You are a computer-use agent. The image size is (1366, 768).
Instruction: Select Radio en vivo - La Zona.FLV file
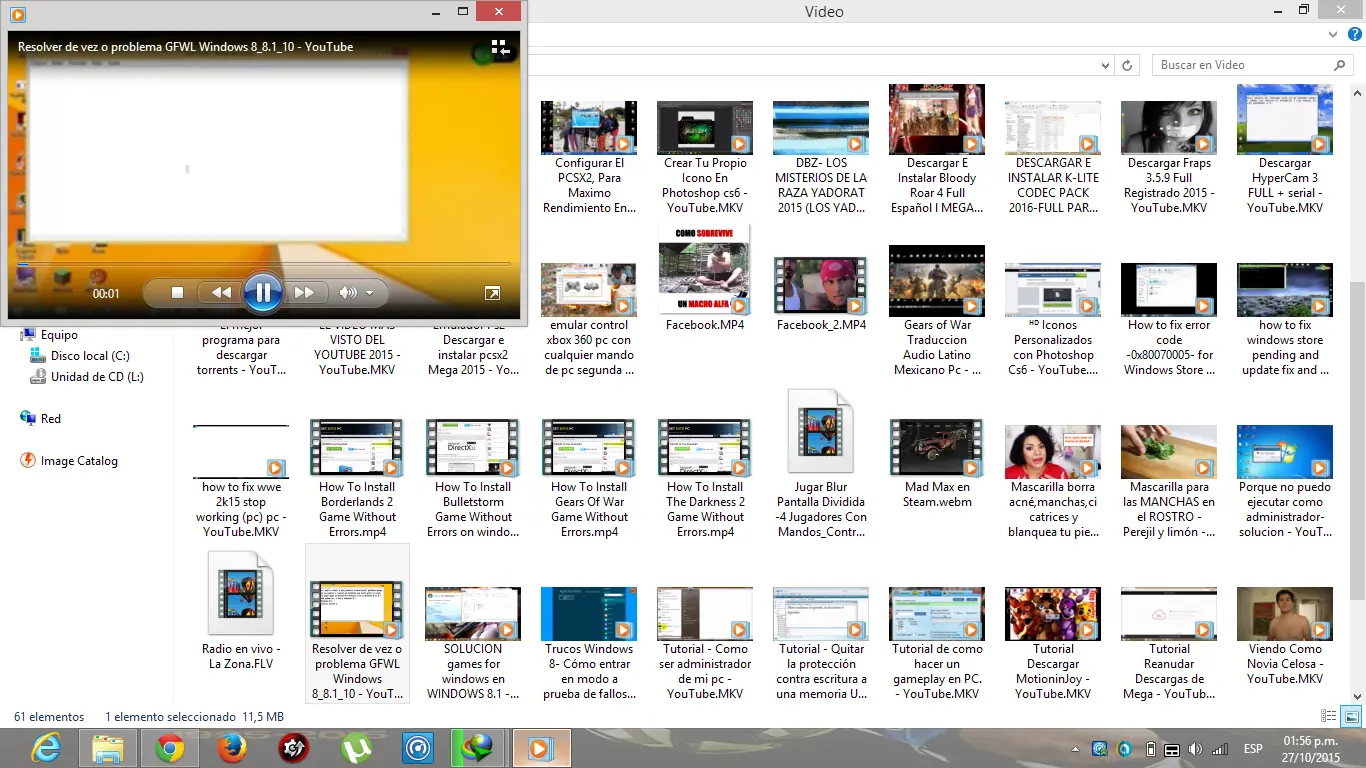click(x=241, y=610)
